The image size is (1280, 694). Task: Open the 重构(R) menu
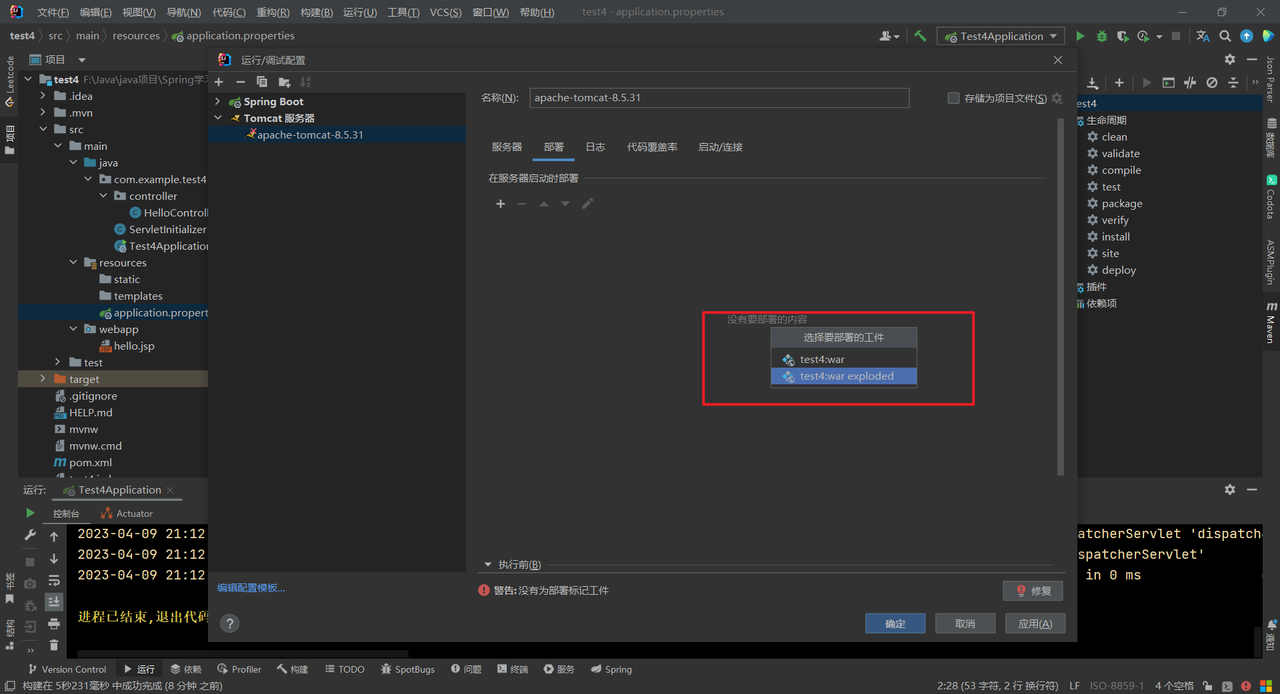click(x=273, y=12)
